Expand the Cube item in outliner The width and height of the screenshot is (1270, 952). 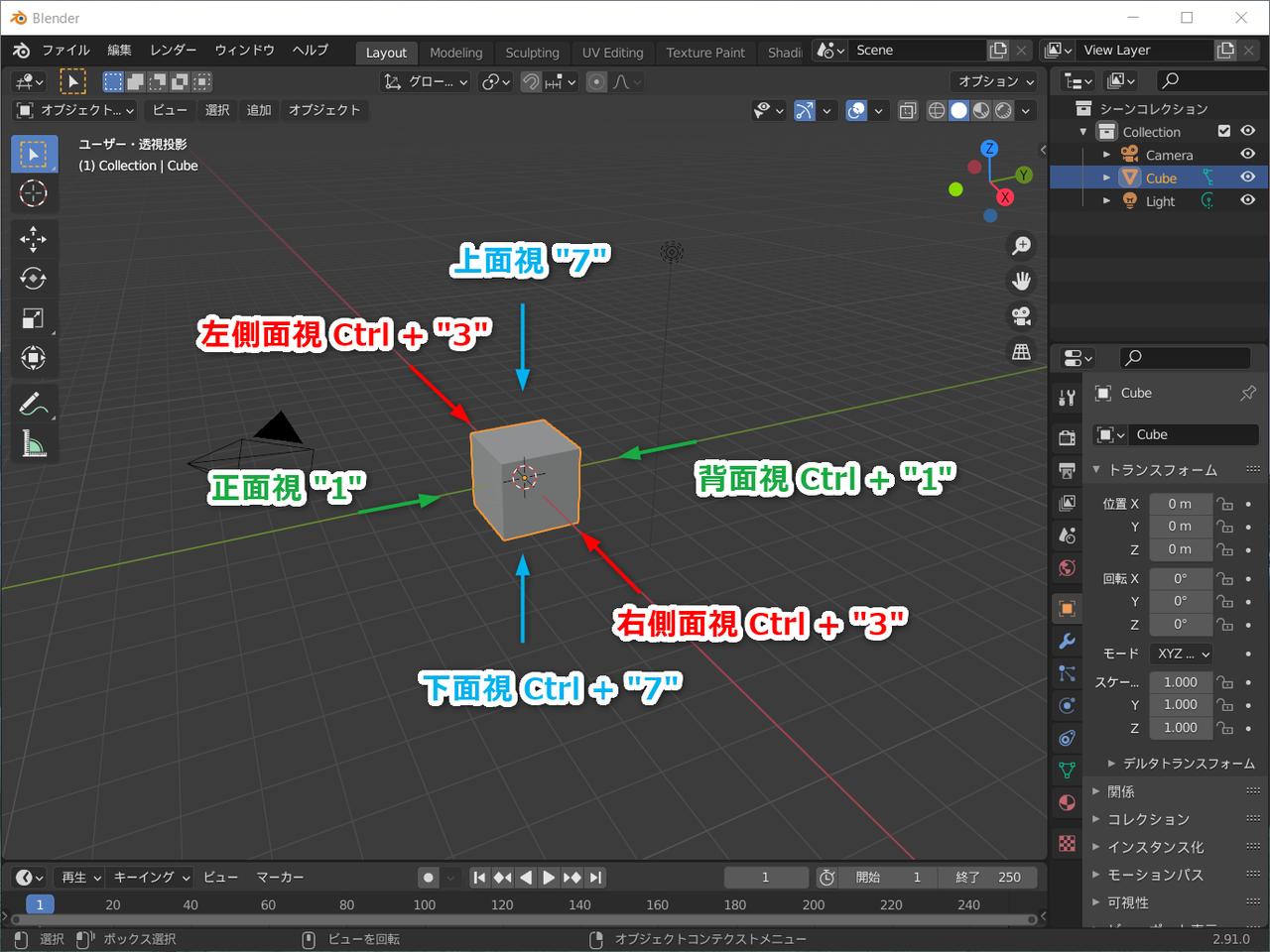[1107, 178]
